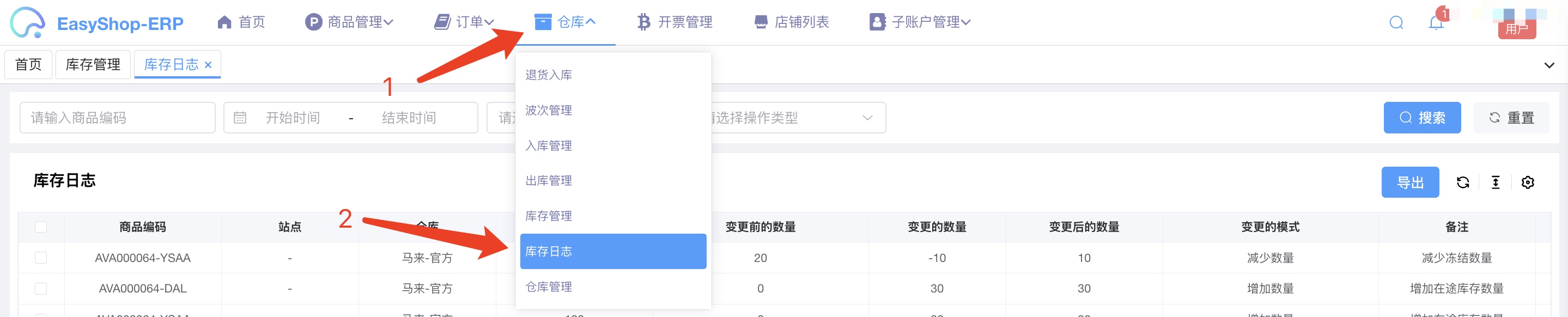Adjust table row density icon
Screen dimensions: 1568x317
1496,182
